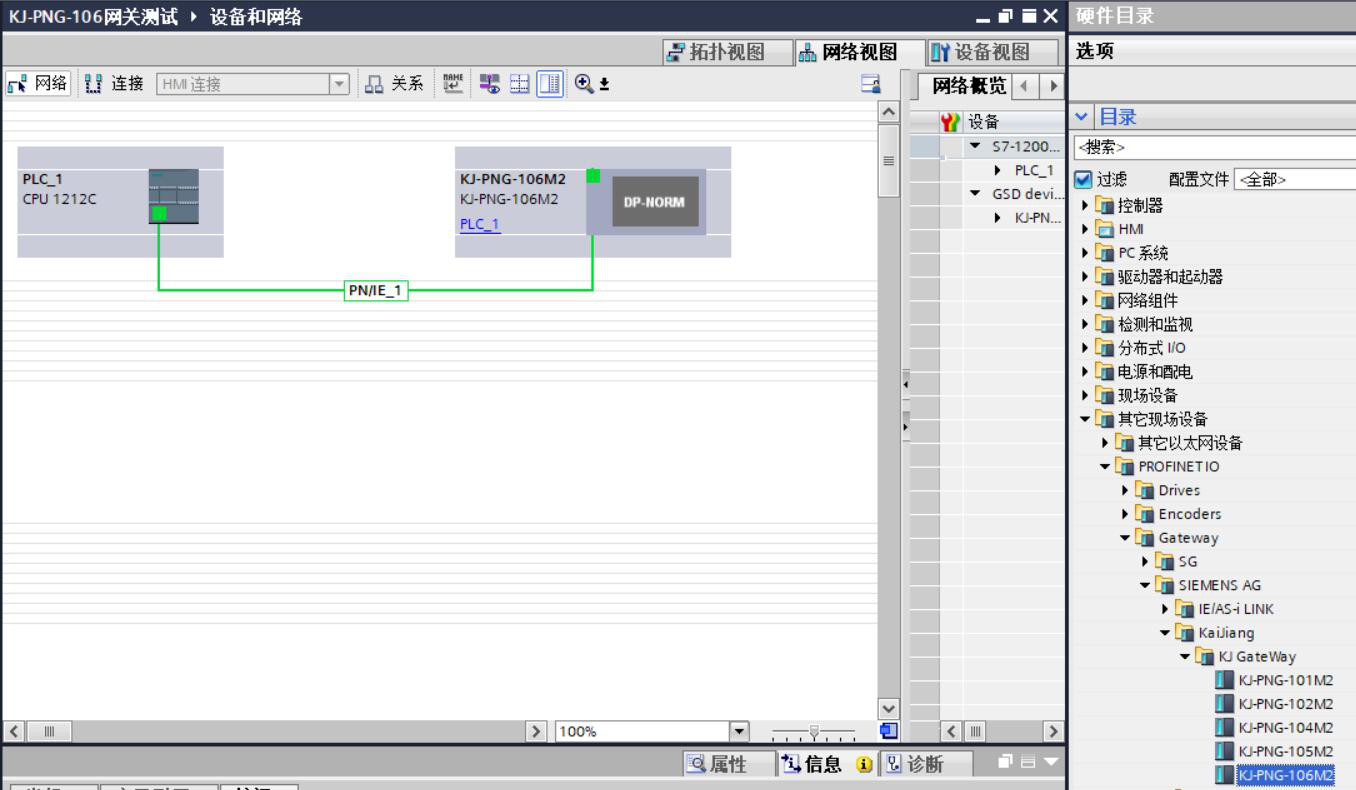Open the 配置文件 profile dropdown
The image size is (1356, 790).
click(1294, 180)
